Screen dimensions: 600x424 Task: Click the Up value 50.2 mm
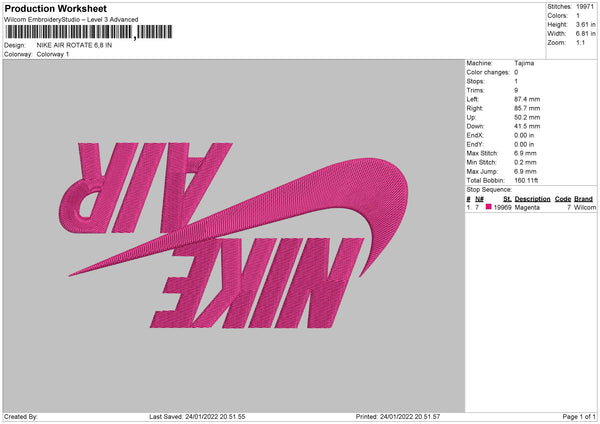[527, 117]
